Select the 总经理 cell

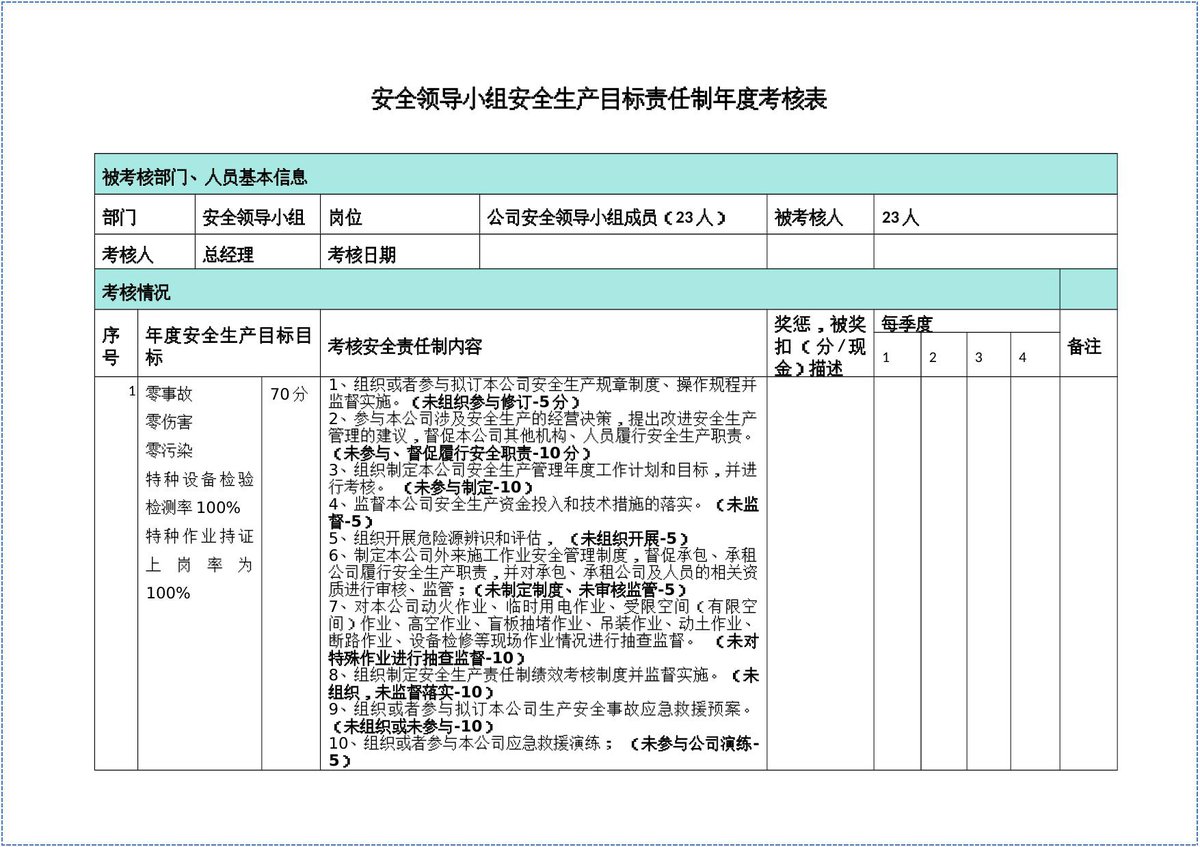(x=257, y=253)
